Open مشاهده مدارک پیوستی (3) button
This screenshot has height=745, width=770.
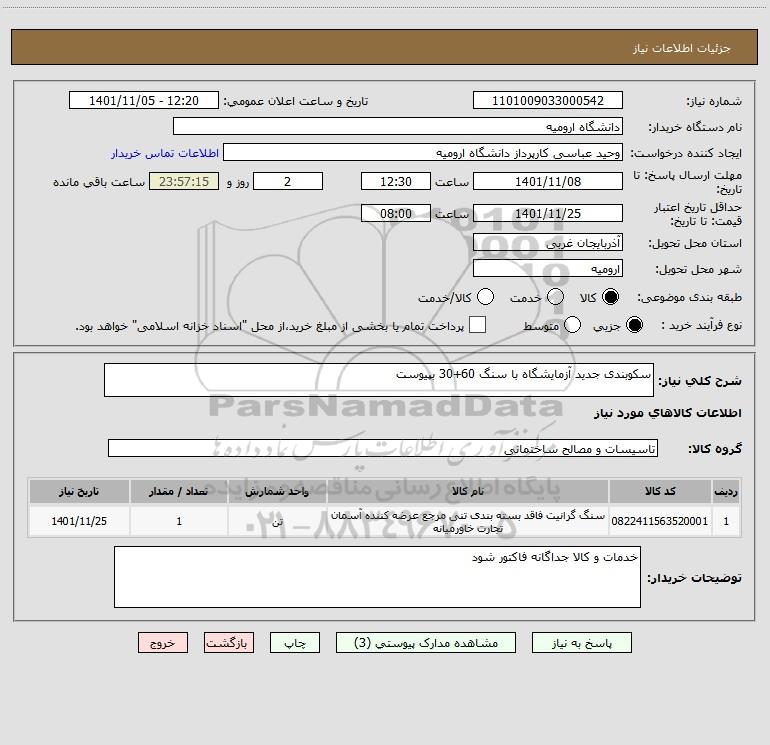tap(426, 643)
